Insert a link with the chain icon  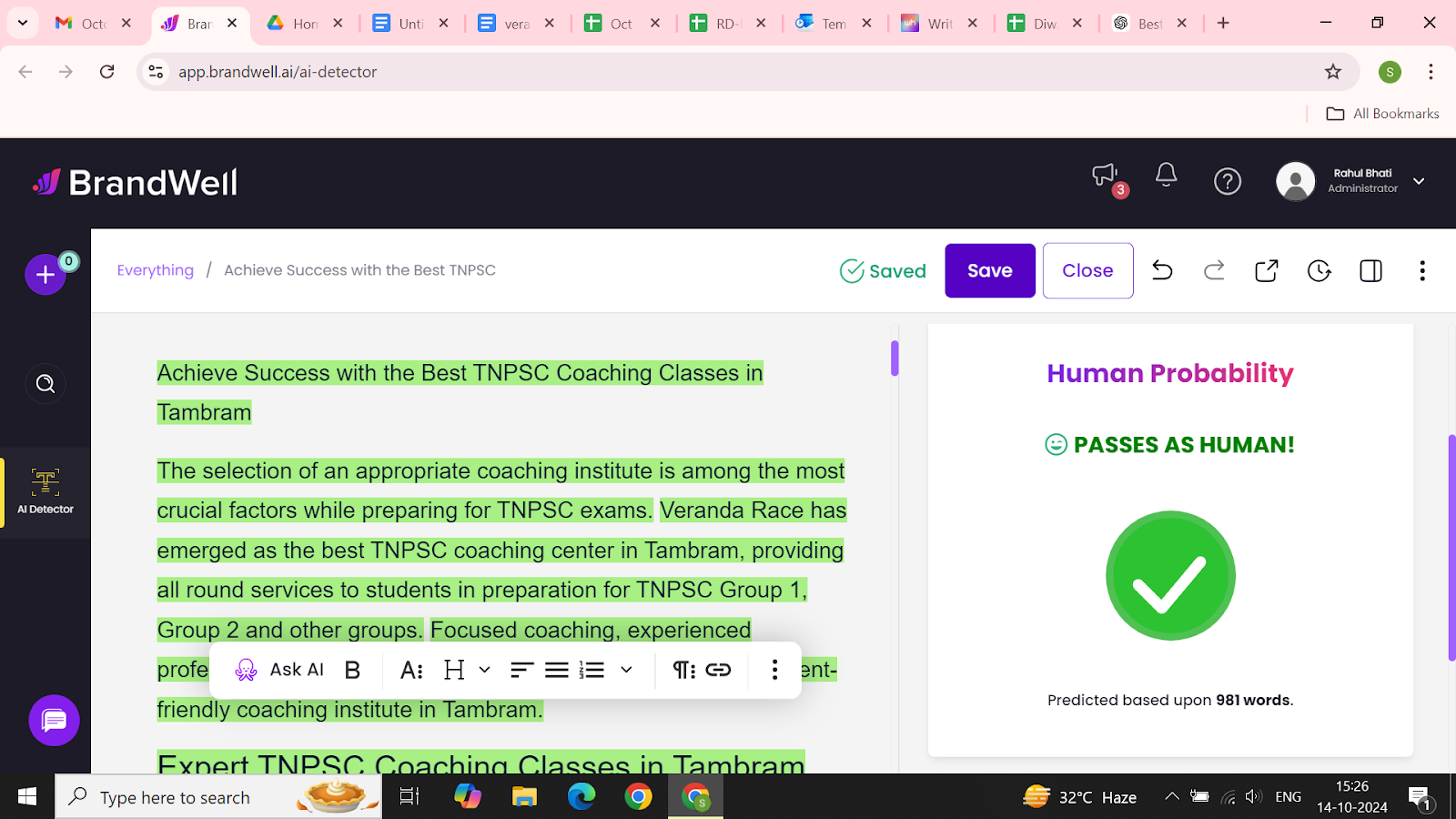click(718, 670)
